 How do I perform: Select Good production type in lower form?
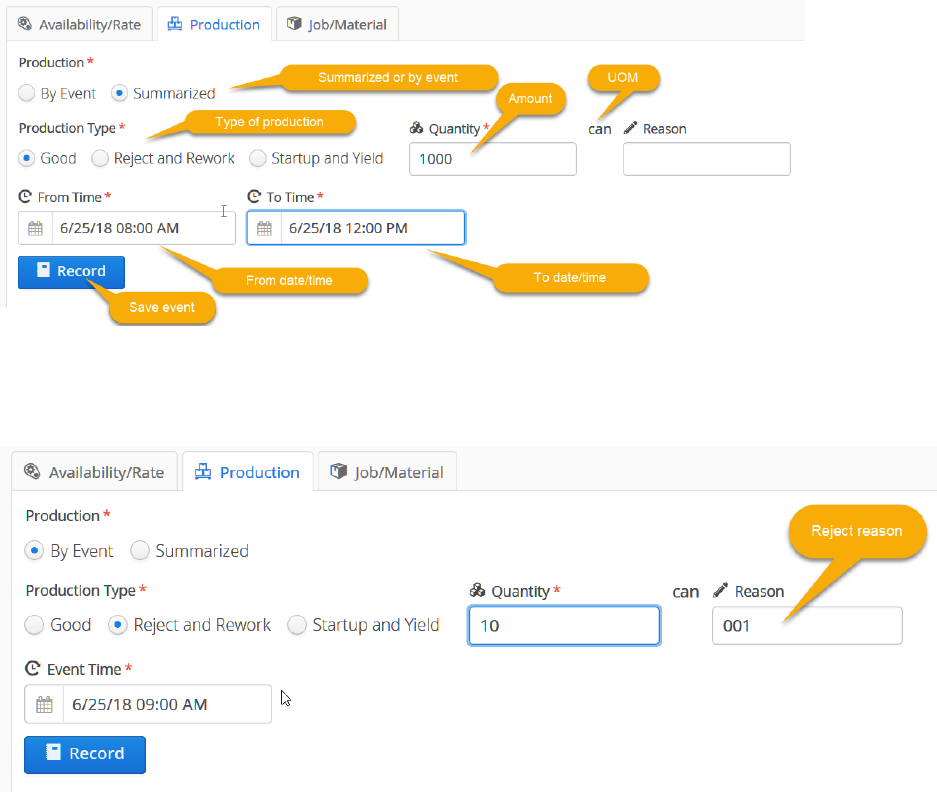(35, 625)
